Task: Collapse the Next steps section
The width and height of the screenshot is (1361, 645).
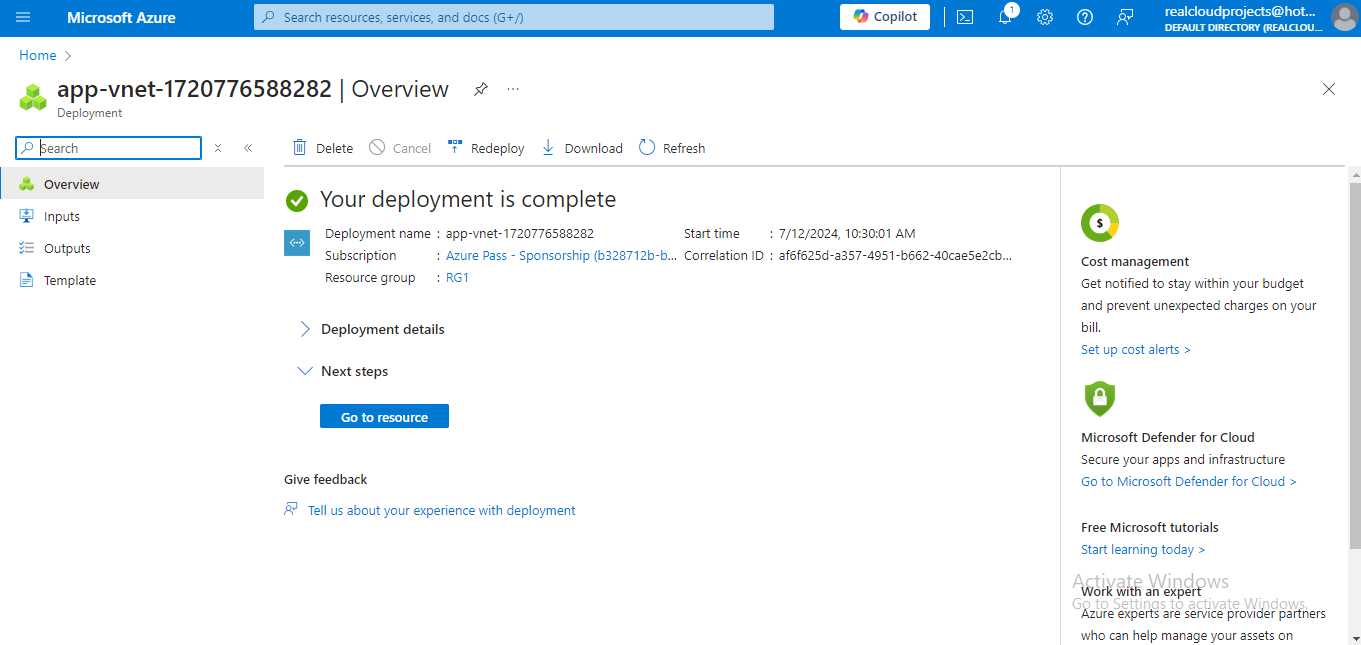Action: click(x=305, y=371)
